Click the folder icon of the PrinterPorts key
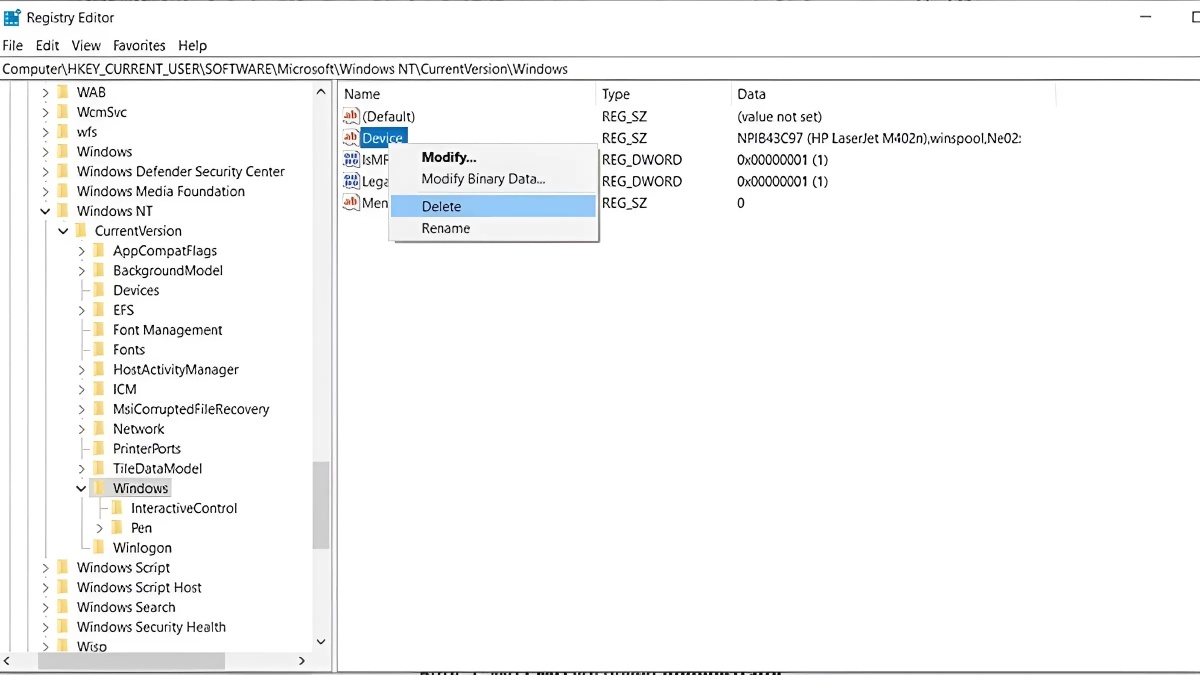 (x=99, y=448)
